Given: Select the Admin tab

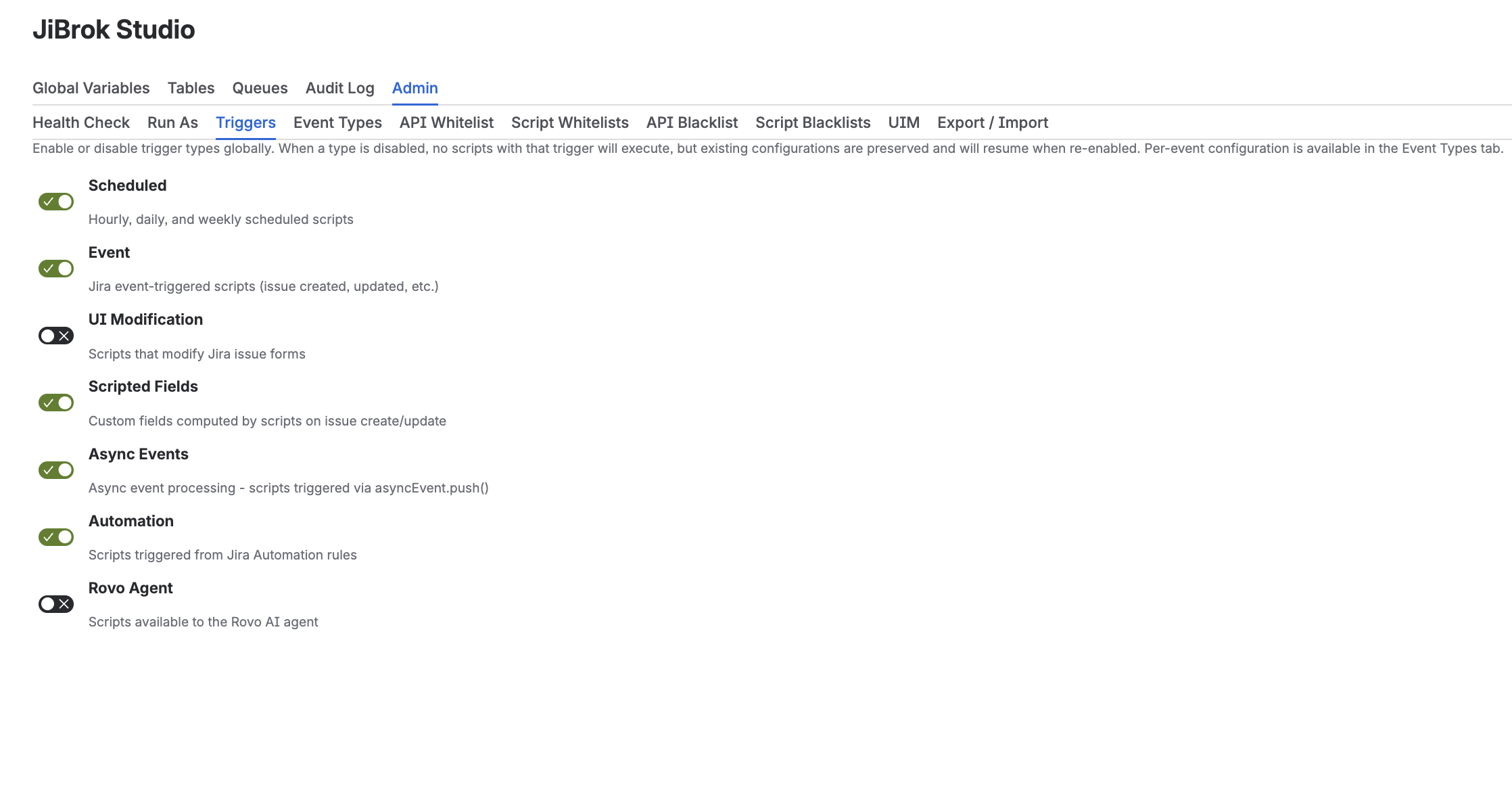Looking at the screenshot, I should tap(415, 88).
